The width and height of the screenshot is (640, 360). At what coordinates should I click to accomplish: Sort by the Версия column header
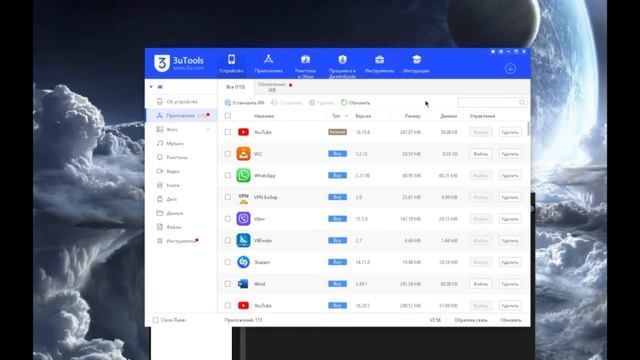(x=363, y=116)
